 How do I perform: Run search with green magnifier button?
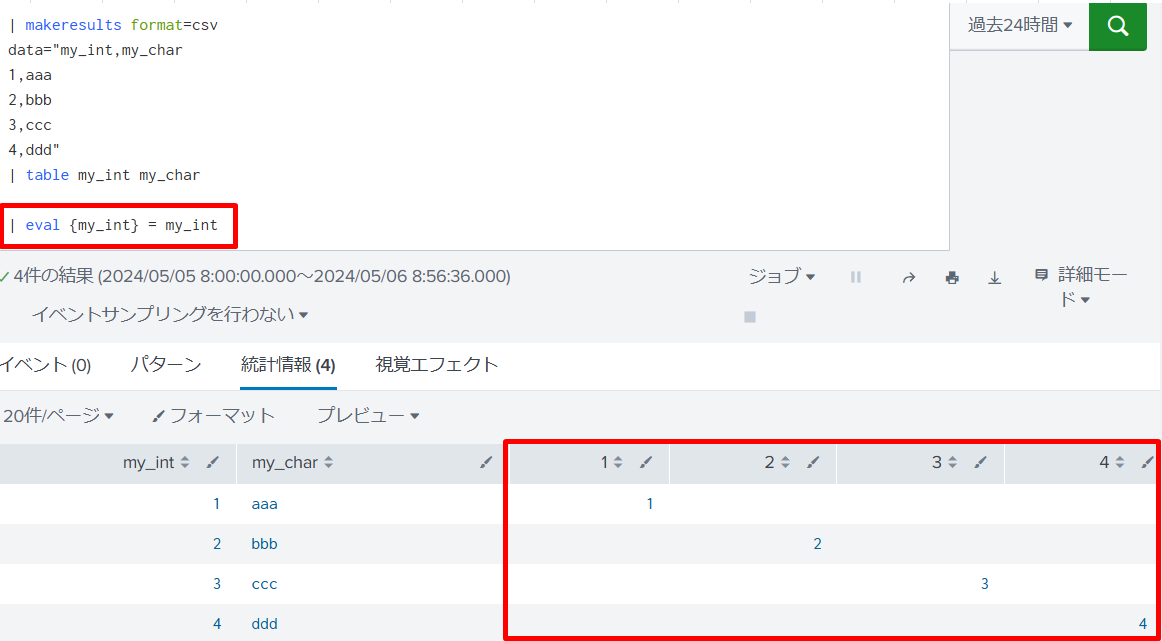click(x=1118, y=26)
